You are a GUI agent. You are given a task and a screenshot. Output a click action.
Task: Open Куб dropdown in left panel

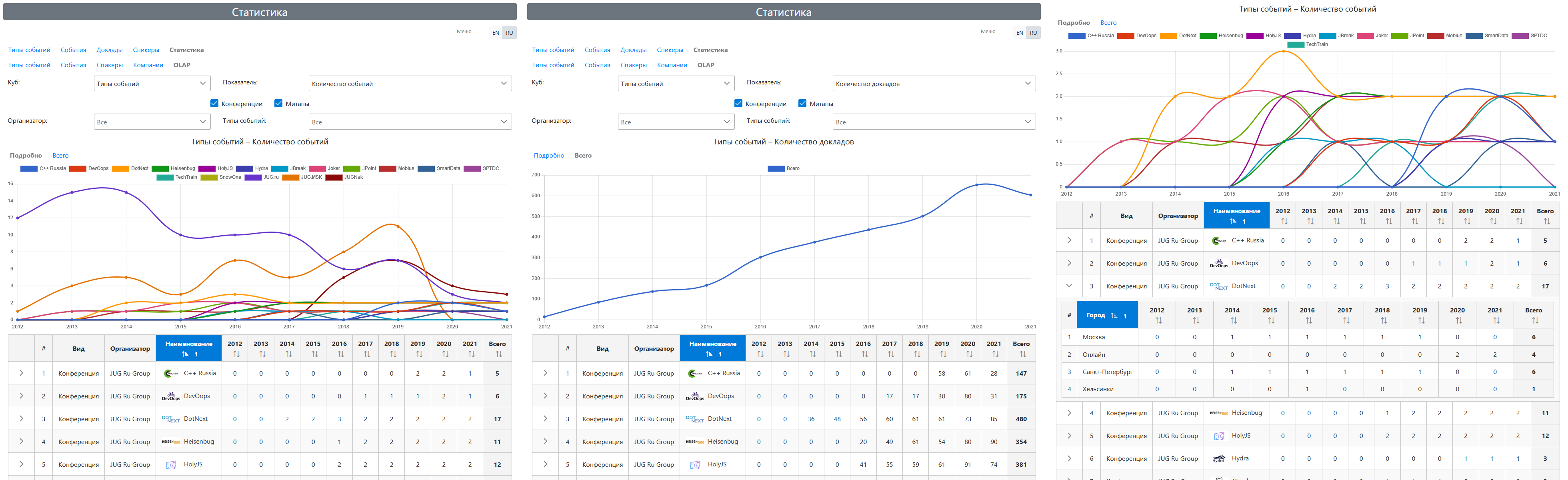point(152,83)
